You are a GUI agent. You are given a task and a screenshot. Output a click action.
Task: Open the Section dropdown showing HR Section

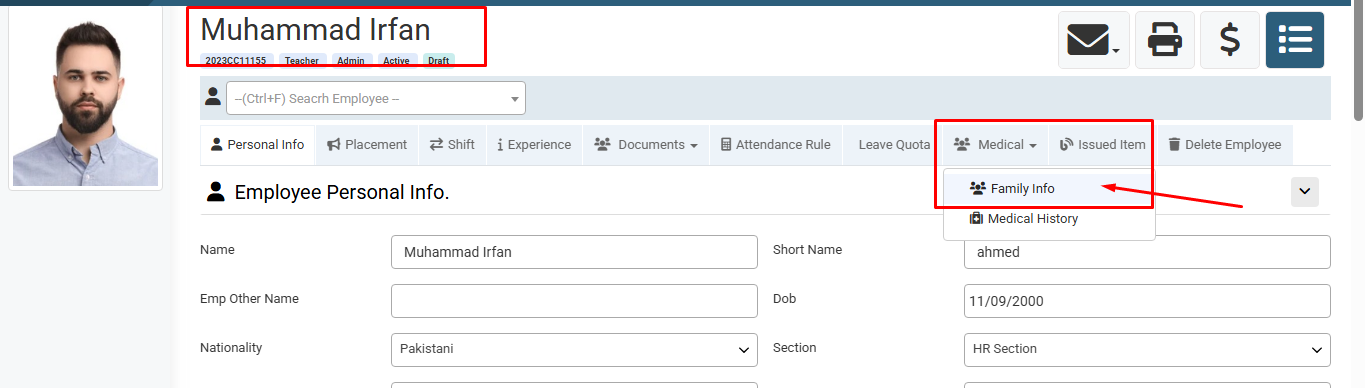point(1147,350)
